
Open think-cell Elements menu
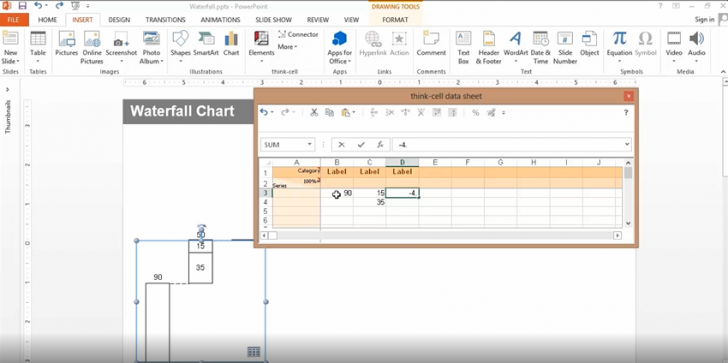pyautogui.click(x=261, y=47)
